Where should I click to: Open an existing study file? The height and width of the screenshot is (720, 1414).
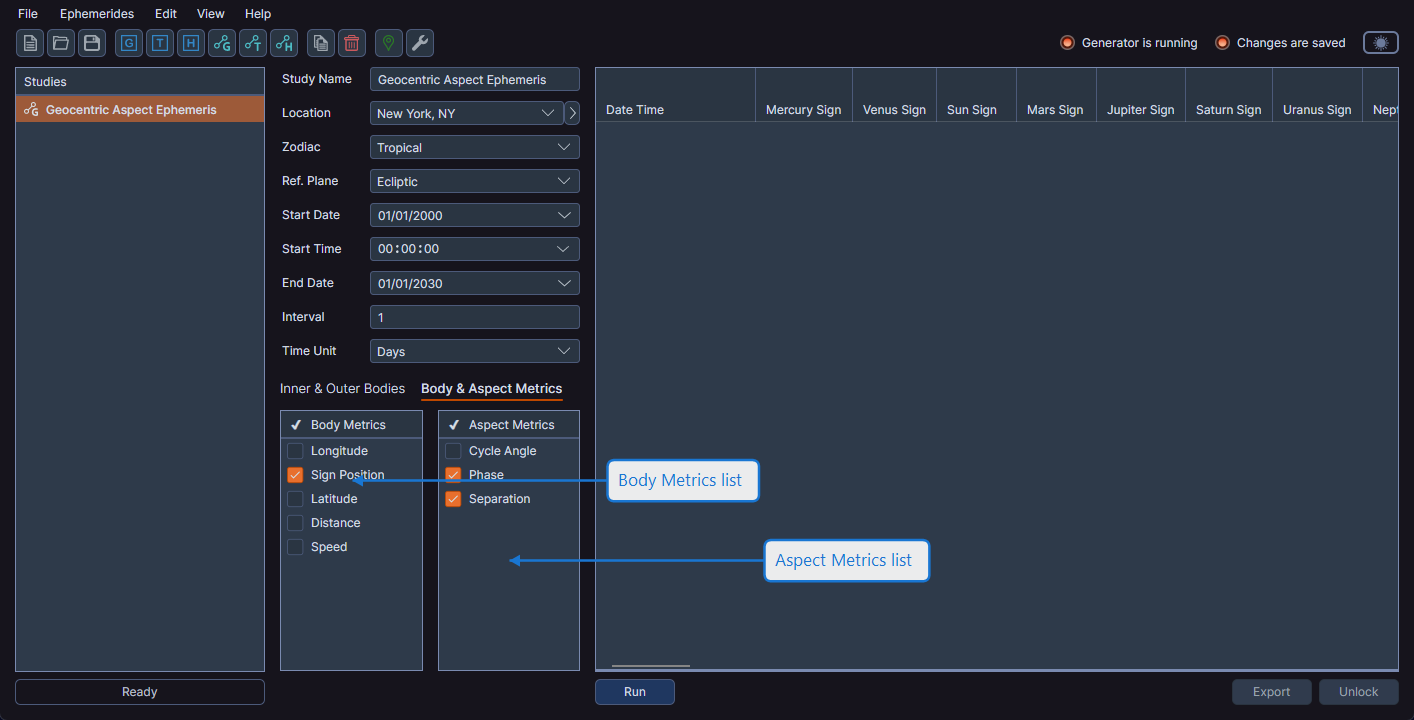(60, 43)
